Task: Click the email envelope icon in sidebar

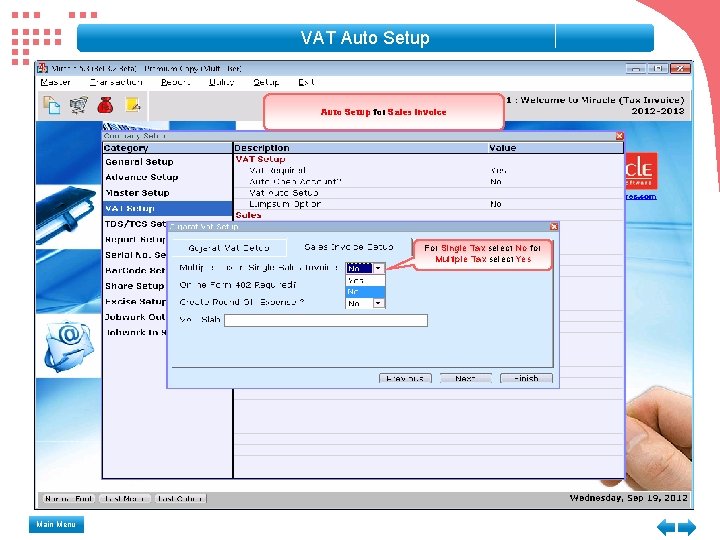Action: coord(68,345)
